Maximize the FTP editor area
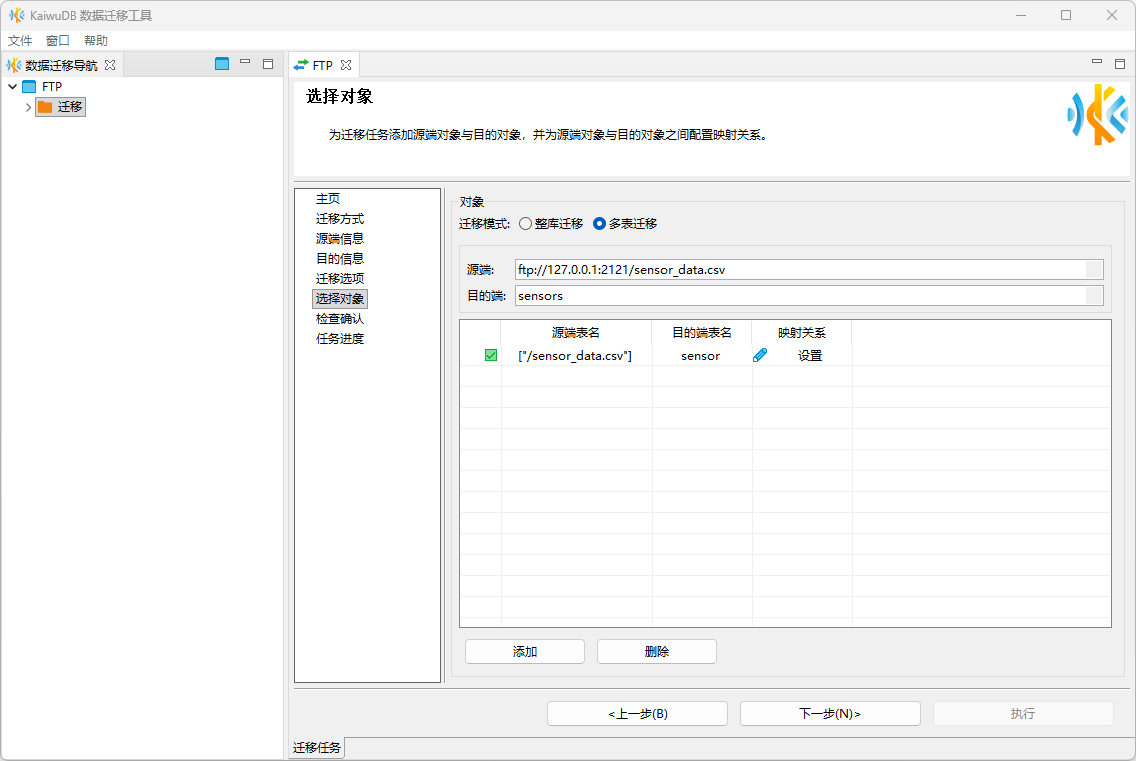Image resolution: width=1136 pixels, height=761 pixels. 1120,64
